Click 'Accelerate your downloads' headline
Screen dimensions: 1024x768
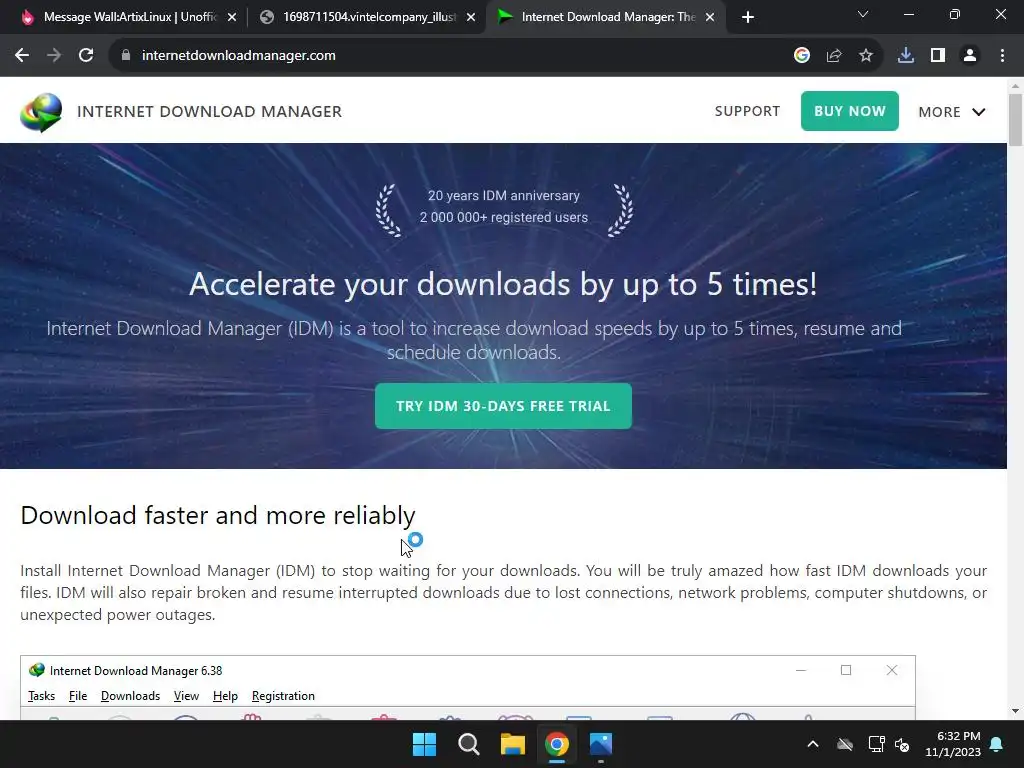coord(503,284)
